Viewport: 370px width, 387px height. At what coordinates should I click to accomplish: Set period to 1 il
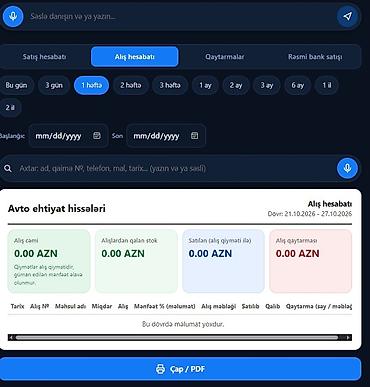coord(327,85)
